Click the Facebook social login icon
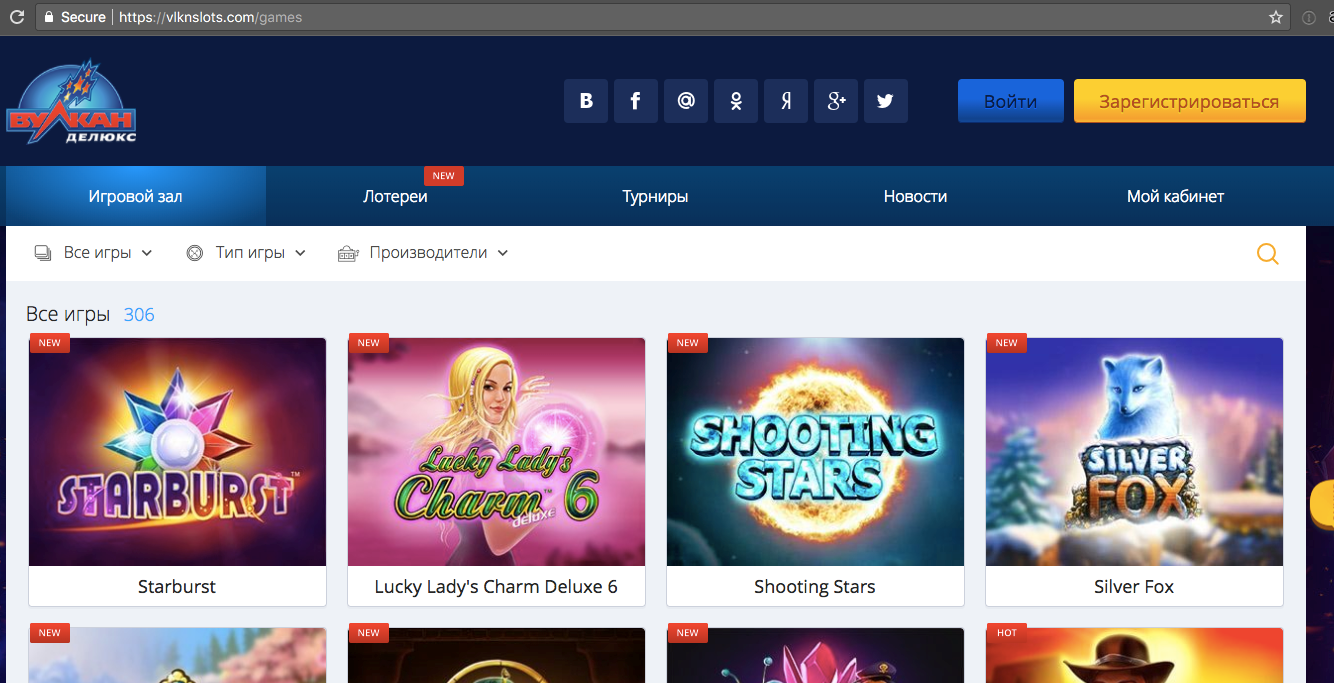1334x683 pixels. [636, 101]
